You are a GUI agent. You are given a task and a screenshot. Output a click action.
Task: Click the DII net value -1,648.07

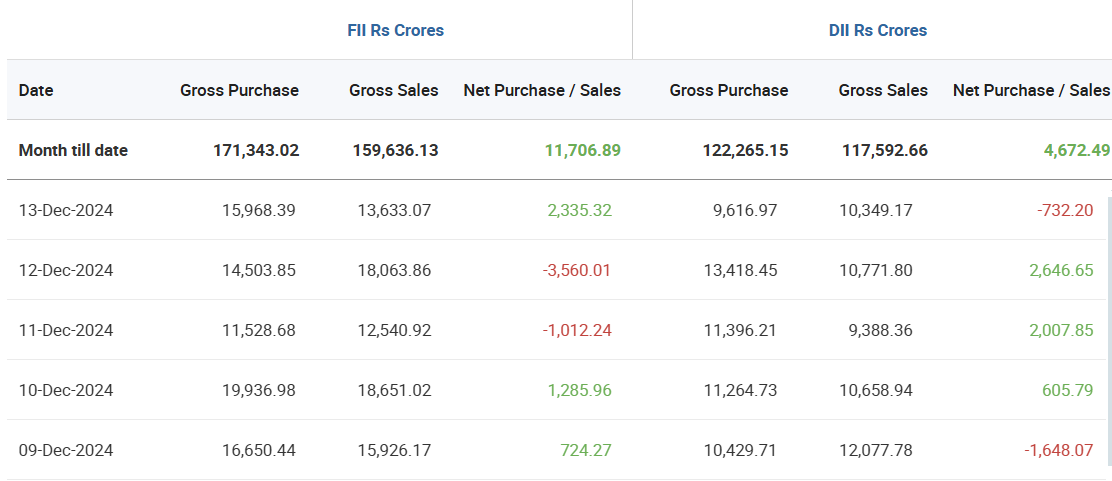click(1058, 450)
